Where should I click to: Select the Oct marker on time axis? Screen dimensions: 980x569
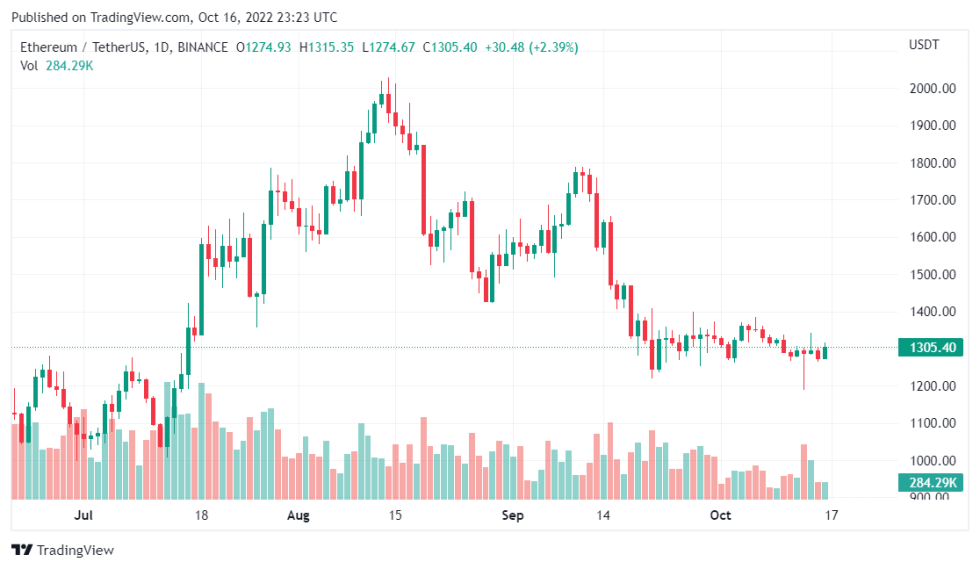click(x=720, y=516)
